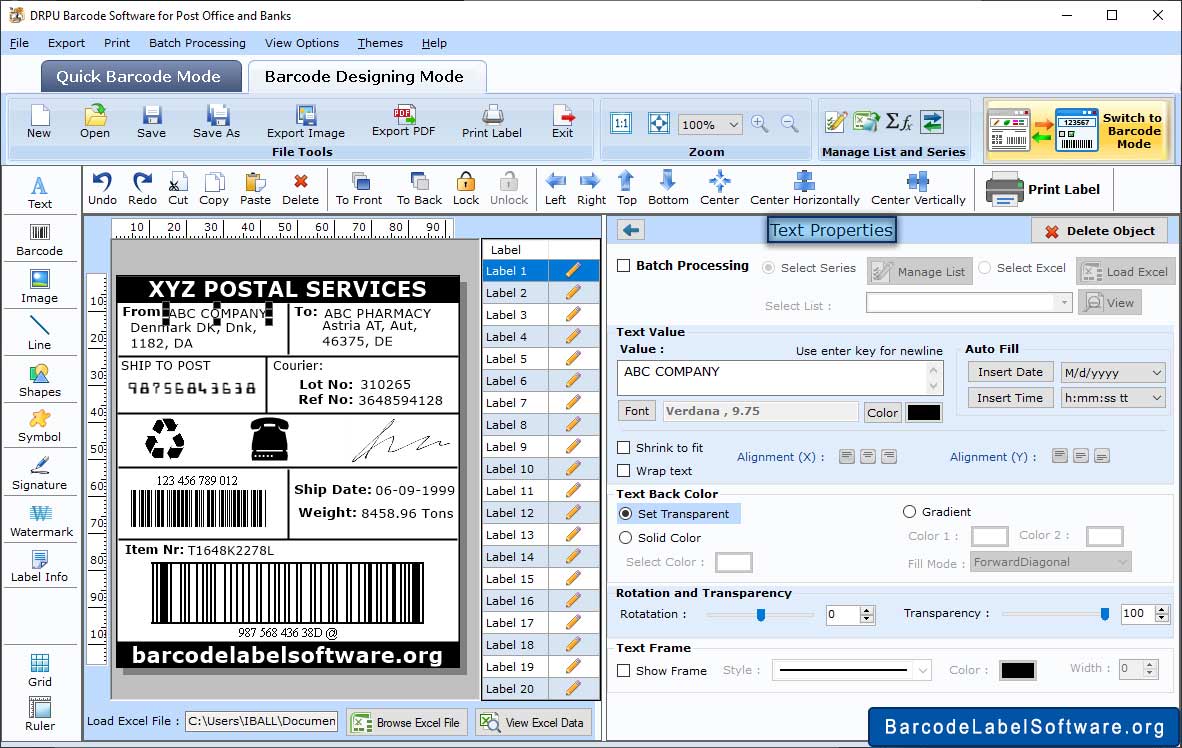Image resolution: width=1182 pixels, height=748 pixels.
Task: Click the Zoom in magnifier
Action: (760, 123)
